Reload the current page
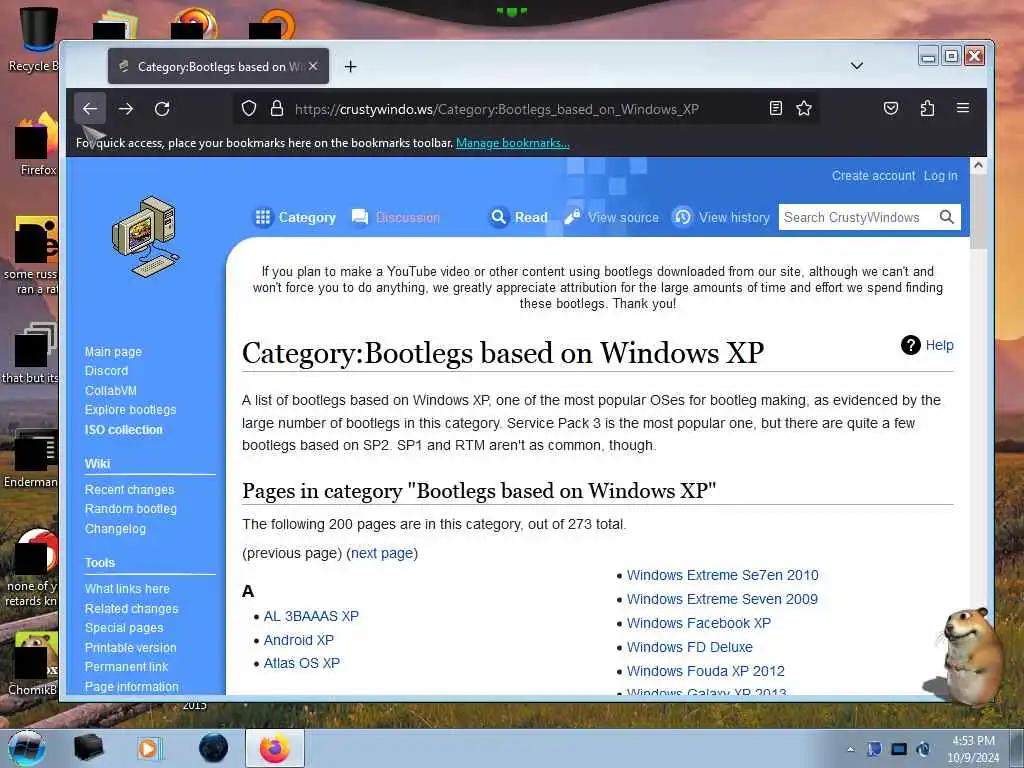The image size is (1024, 768). click(162, 108)
